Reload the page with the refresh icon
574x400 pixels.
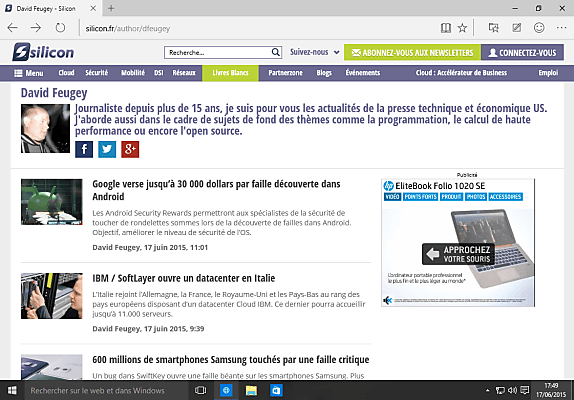(x=60, y=28)
